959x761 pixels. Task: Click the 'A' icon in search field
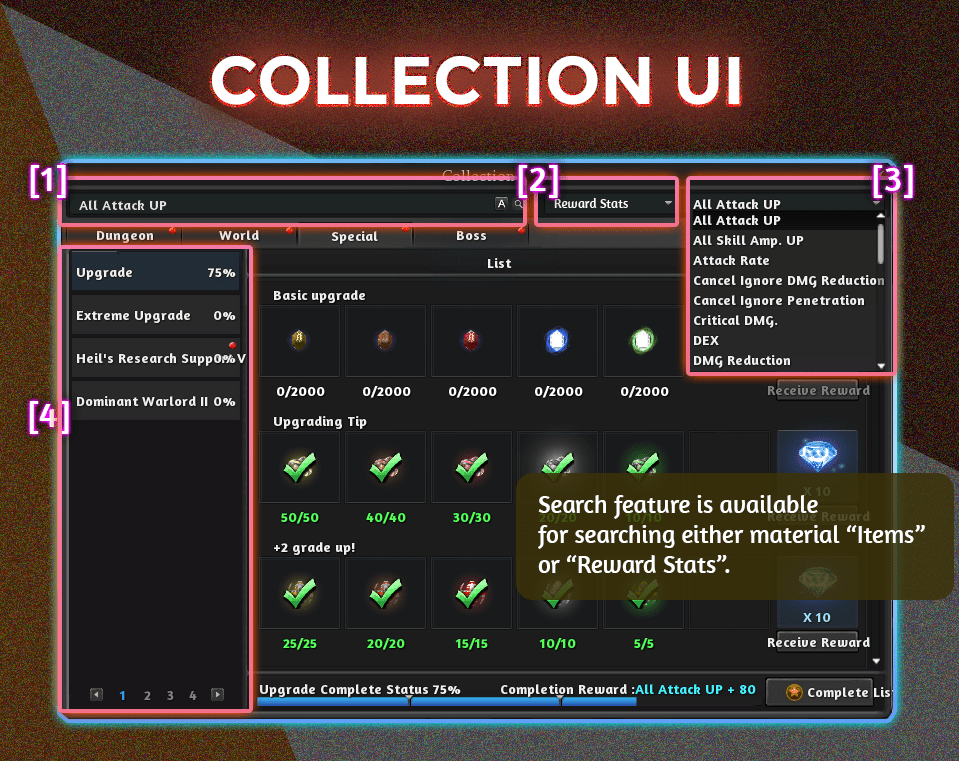pyautogui.click(x=501, y=204)
